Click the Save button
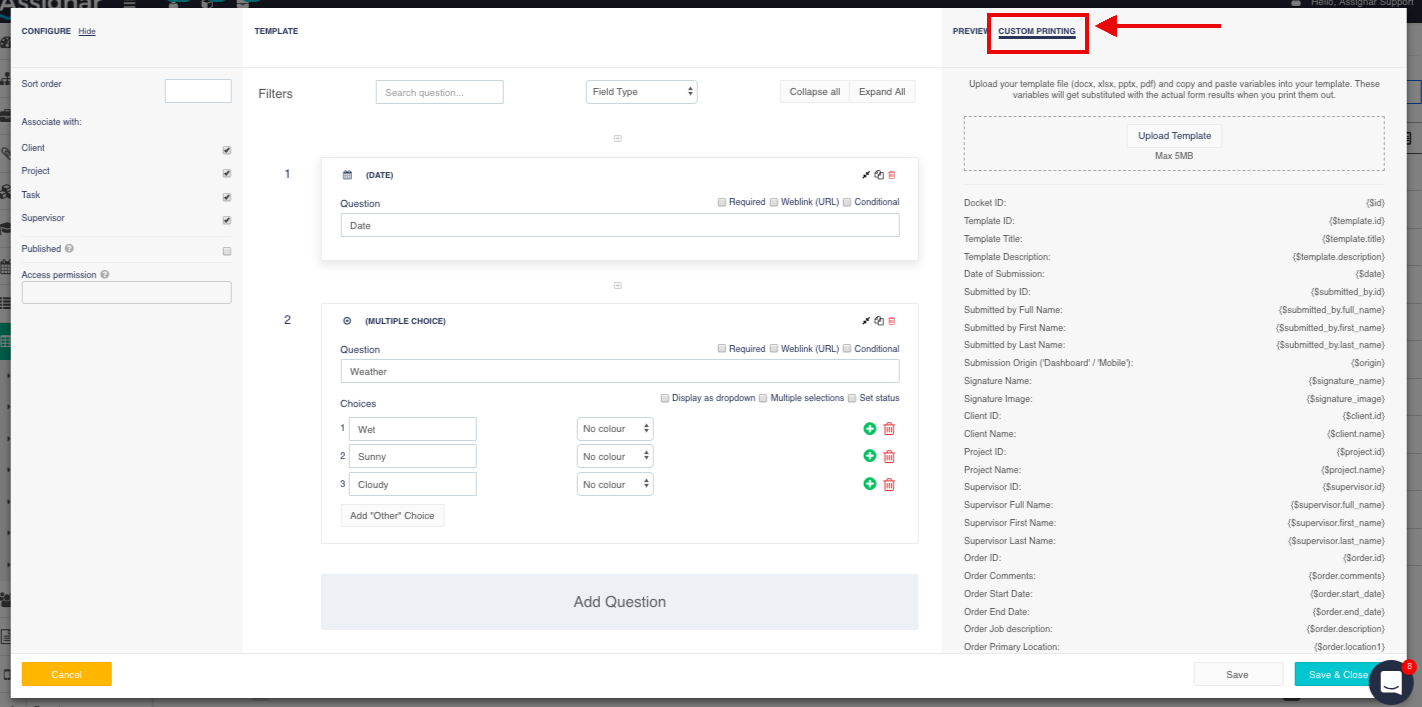1422x707 pixels. [x=1238, y=674]
